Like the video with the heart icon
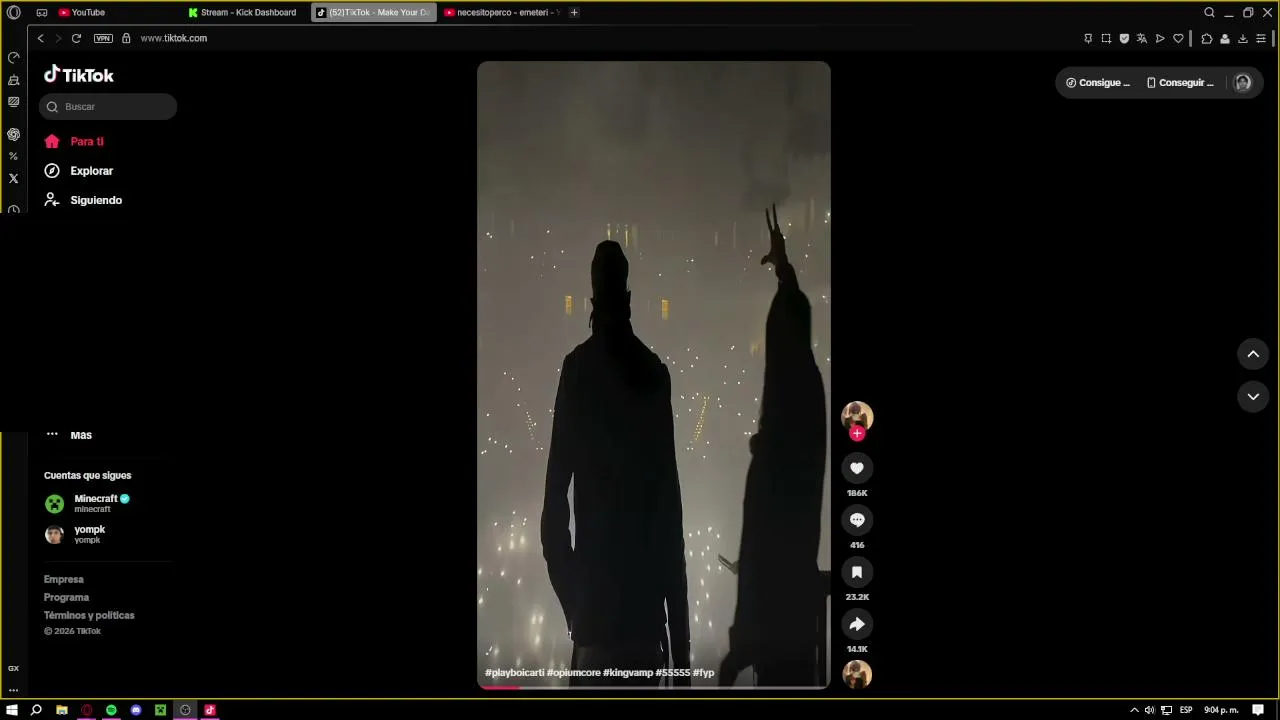This screenshot has width=1280, height=720. point(857,468)
